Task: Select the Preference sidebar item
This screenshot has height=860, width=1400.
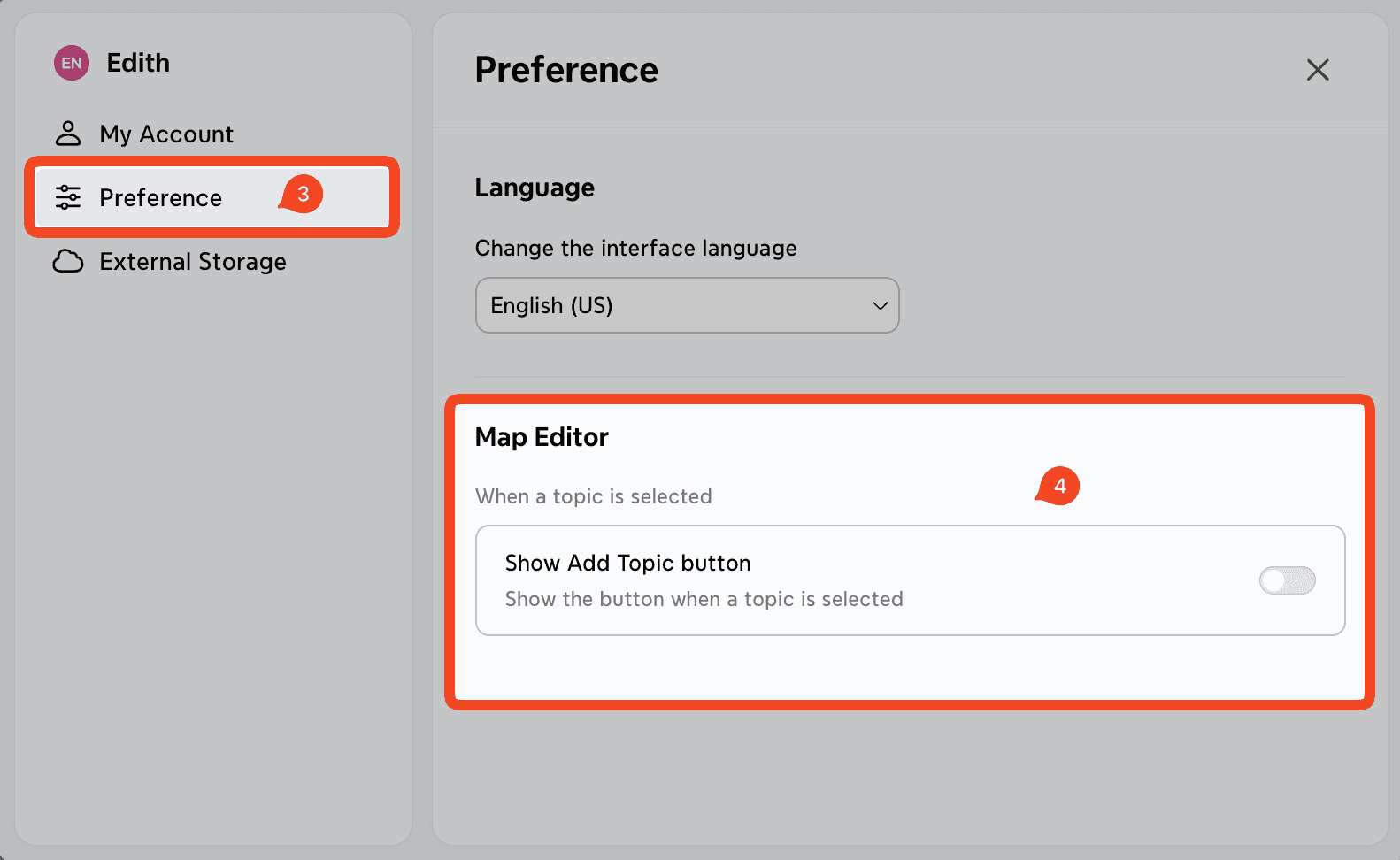Action: click(212, 197)
